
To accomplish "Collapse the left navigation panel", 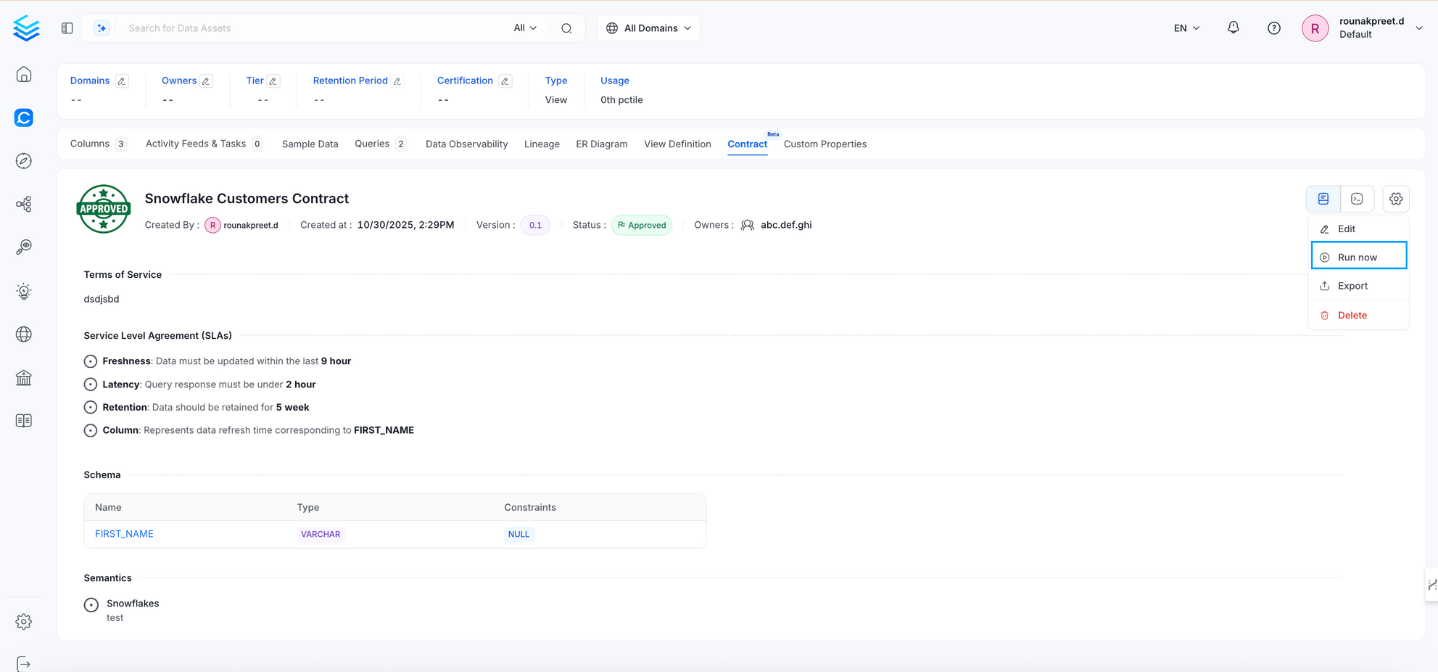I will tap(67, 27).
